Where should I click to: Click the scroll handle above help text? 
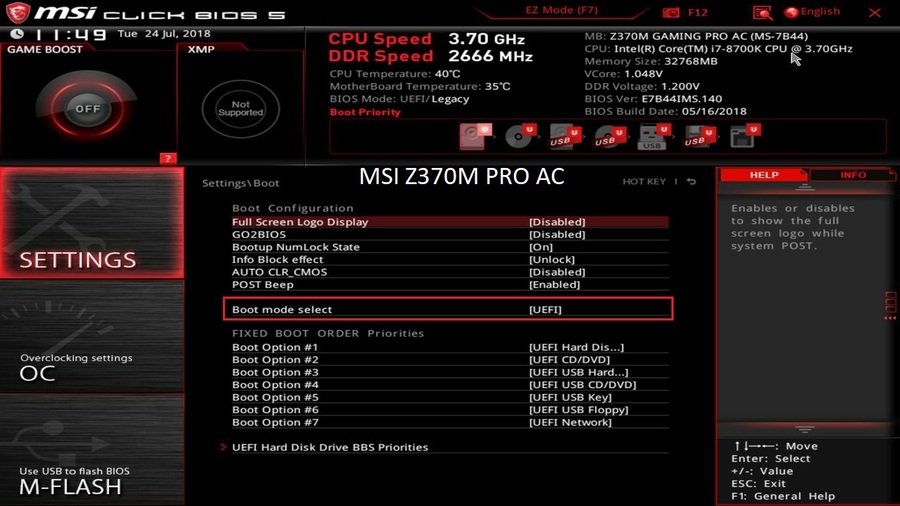pyautogui.click(x=804, y=188)
